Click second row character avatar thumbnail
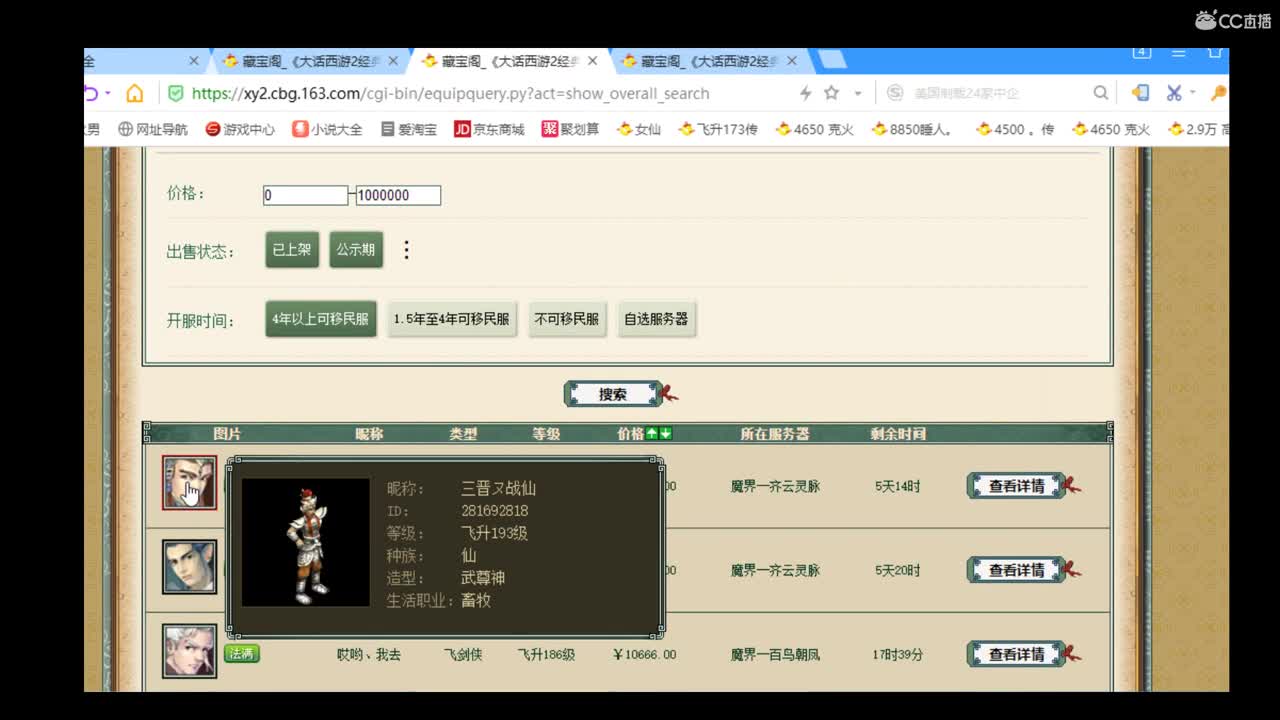 (x=190, y=566)
